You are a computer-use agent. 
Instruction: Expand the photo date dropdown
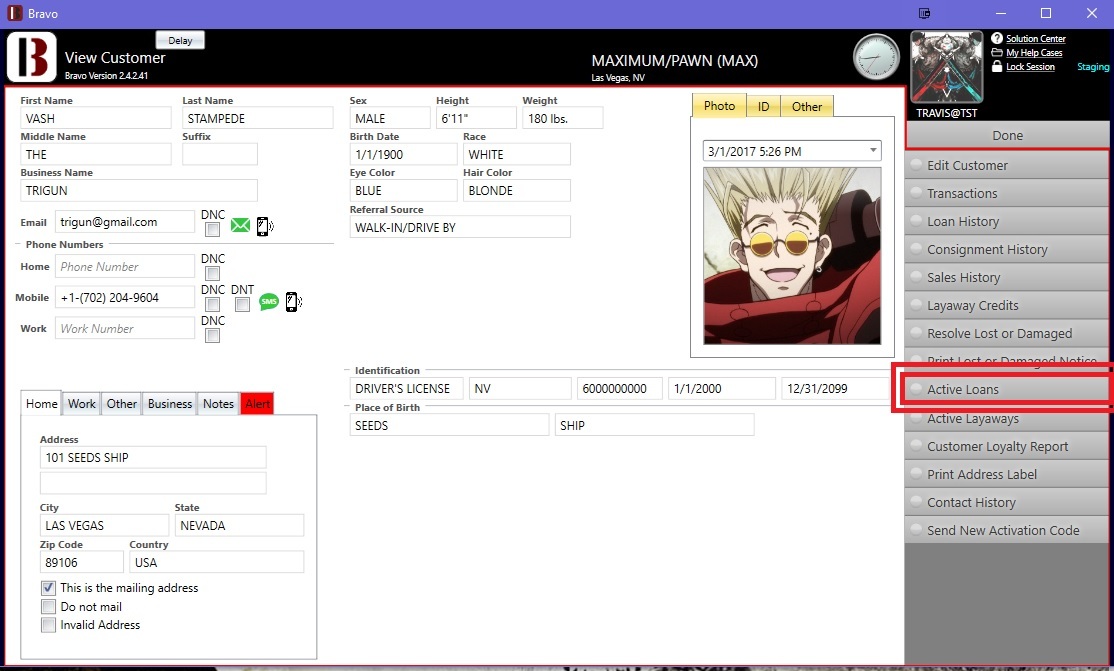point(873,151)
